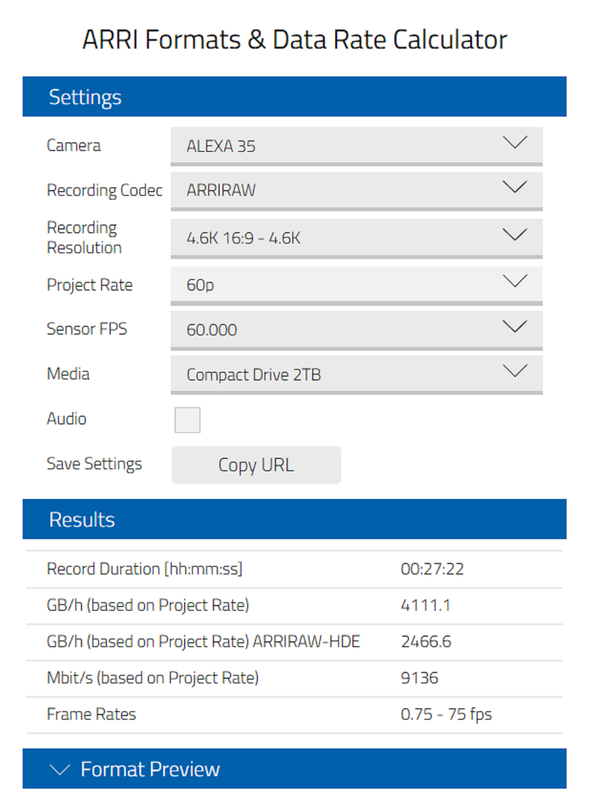Viewport: 595px width, 800px height.
Task: Click the Recording Resolution label
Action: [x=84, y=237]
